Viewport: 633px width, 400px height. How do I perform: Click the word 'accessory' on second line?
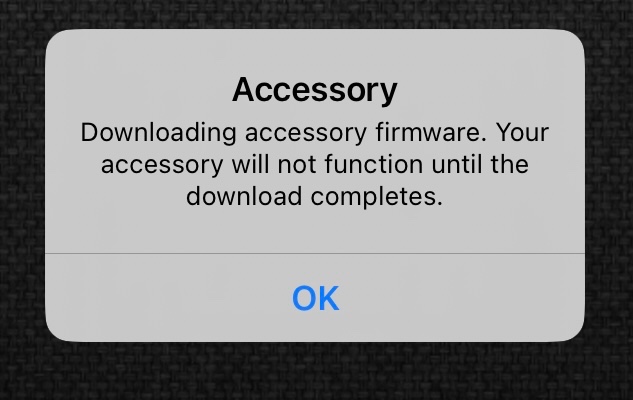point(162,165)
